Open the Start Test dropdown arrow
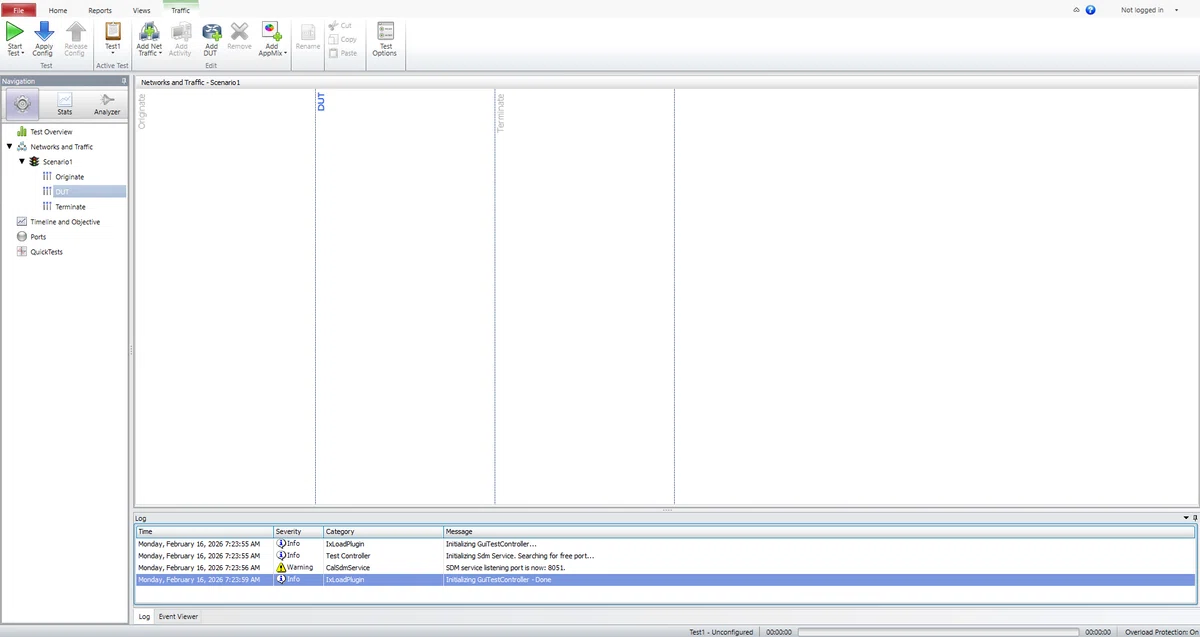Screen dimensions: 1200x637 coord(22,53)
